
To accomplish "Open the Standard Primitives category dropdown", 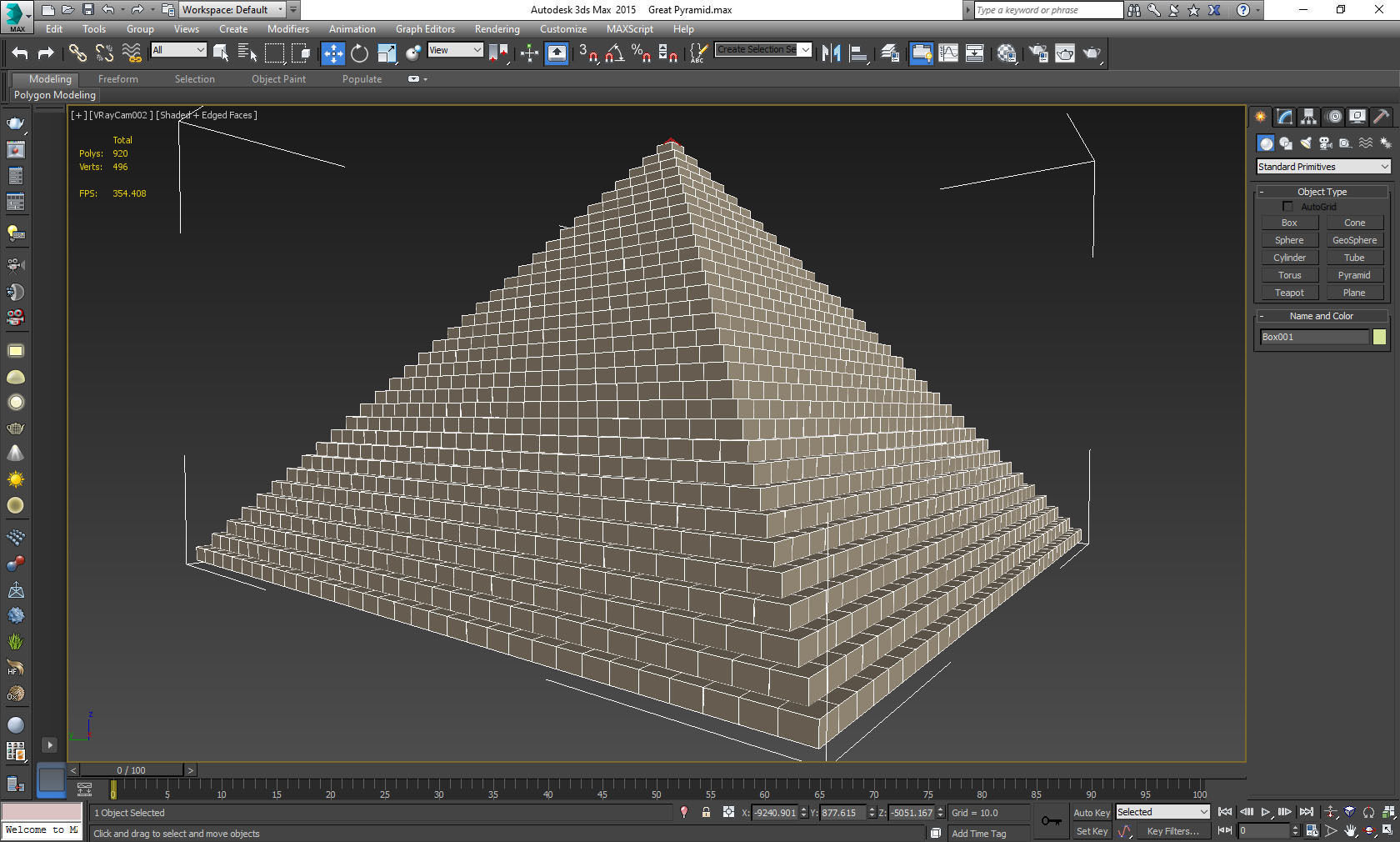I will click(x=1323, y=167).
